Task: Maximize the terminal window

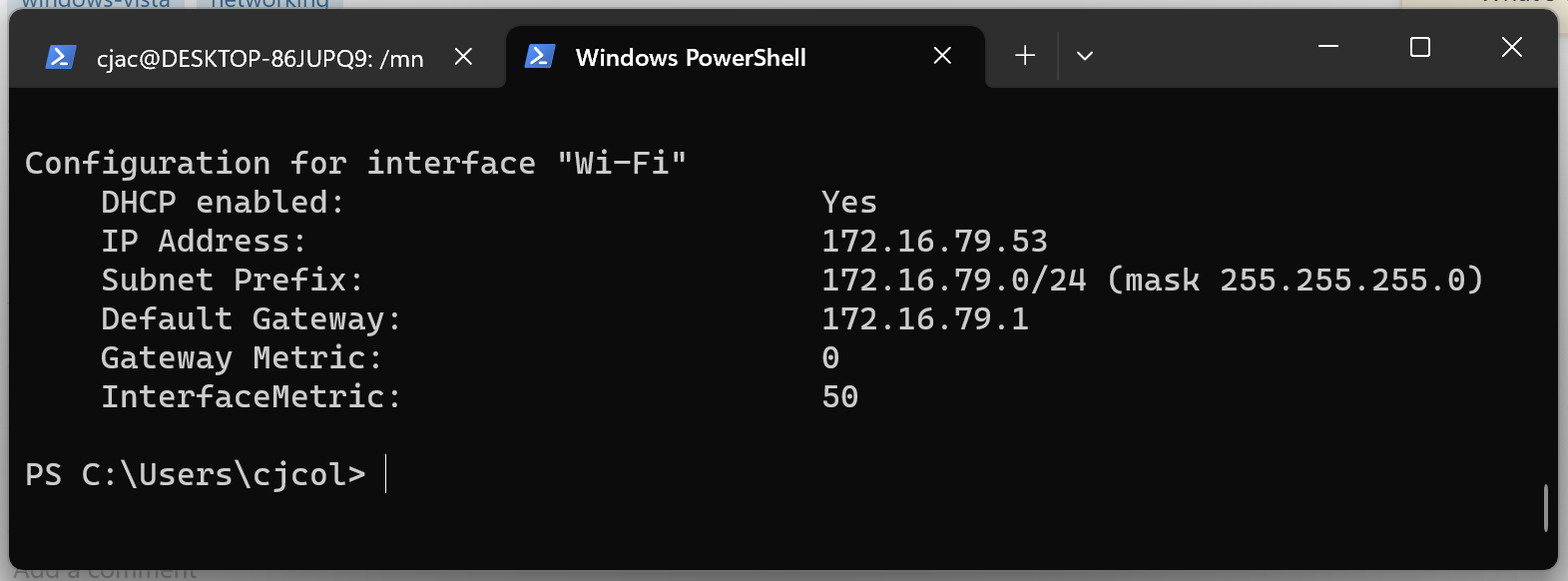Action: coord(1420,47)
